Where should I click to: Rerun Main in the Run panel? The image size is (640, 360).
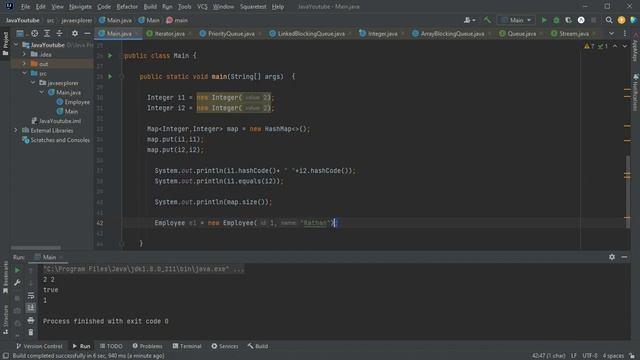(x=17, y=270)
